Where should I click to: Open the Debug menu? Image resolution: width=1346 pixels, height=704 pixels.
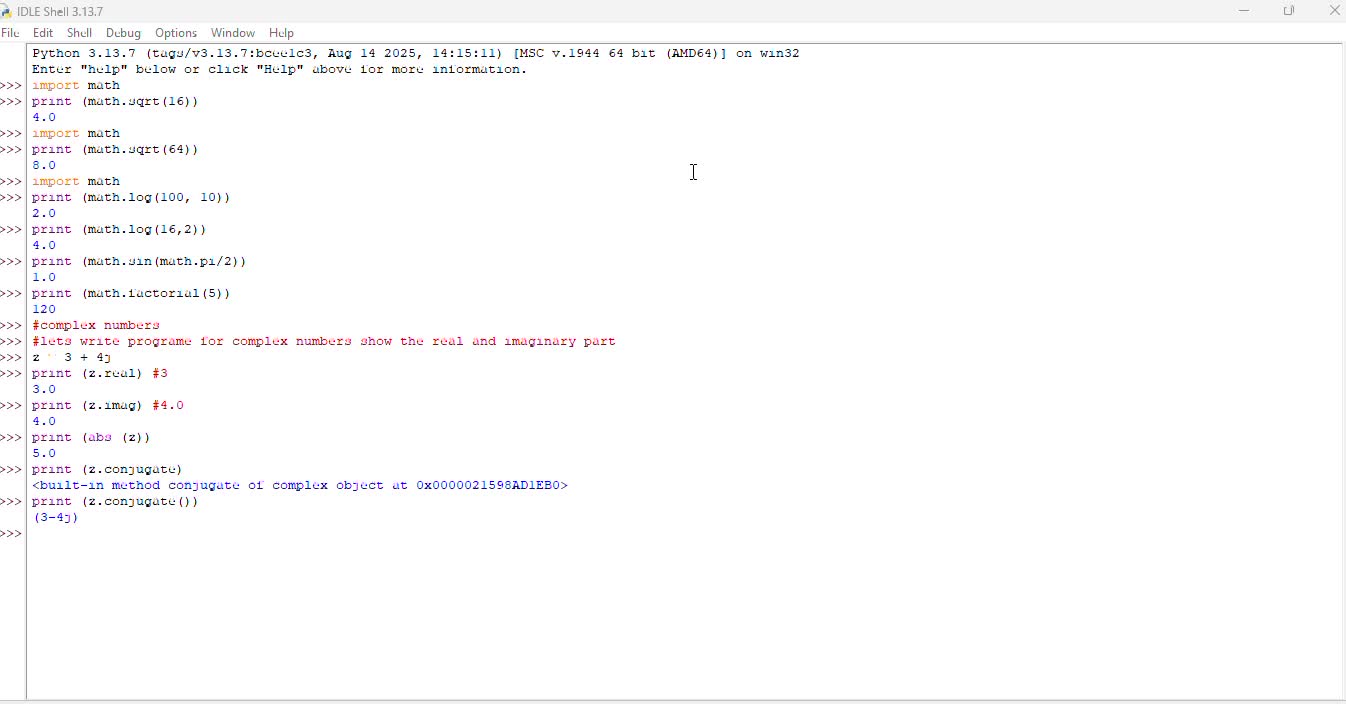coord(124,33)
